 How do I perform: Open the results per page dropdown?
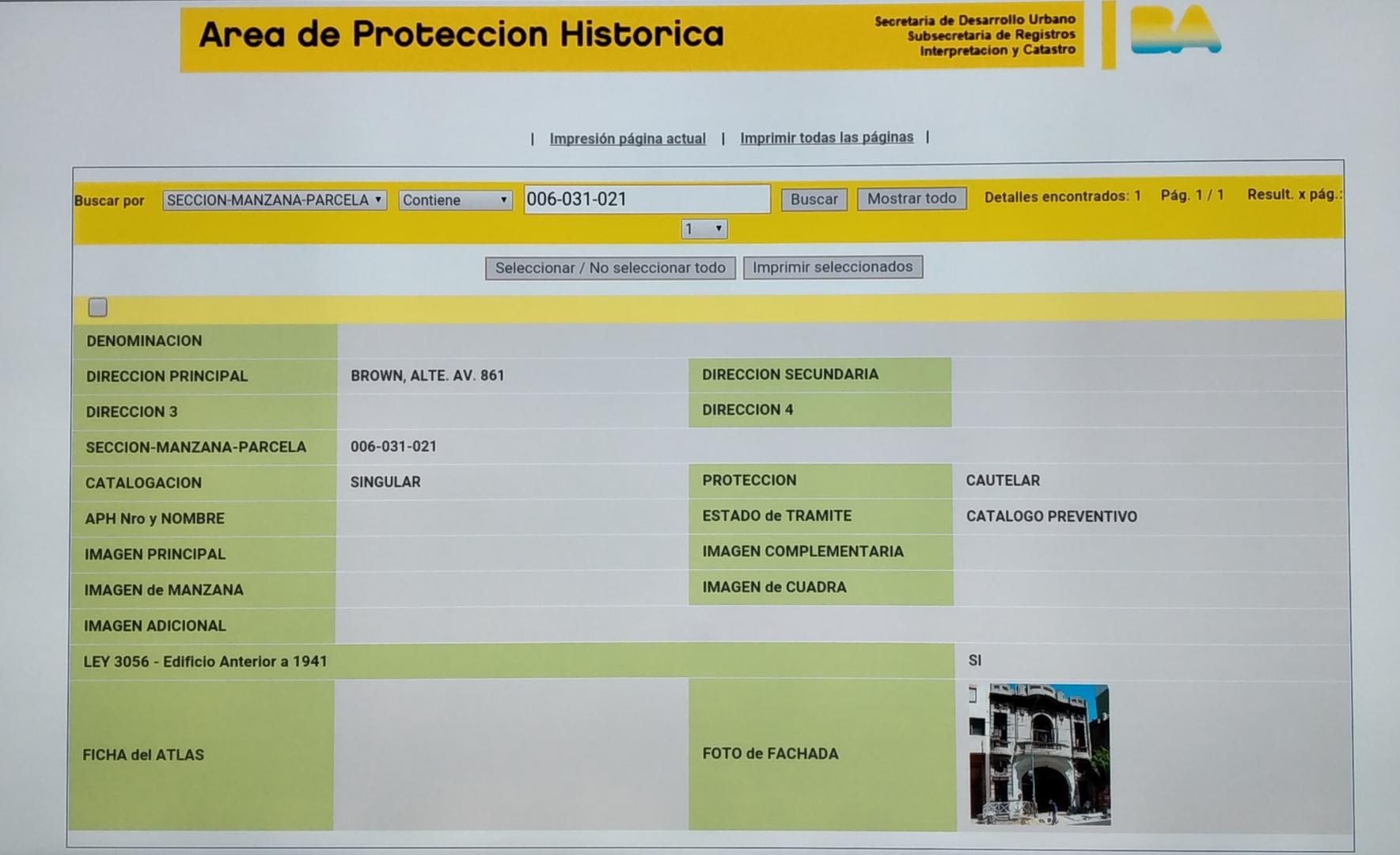[x=704, y=229]
